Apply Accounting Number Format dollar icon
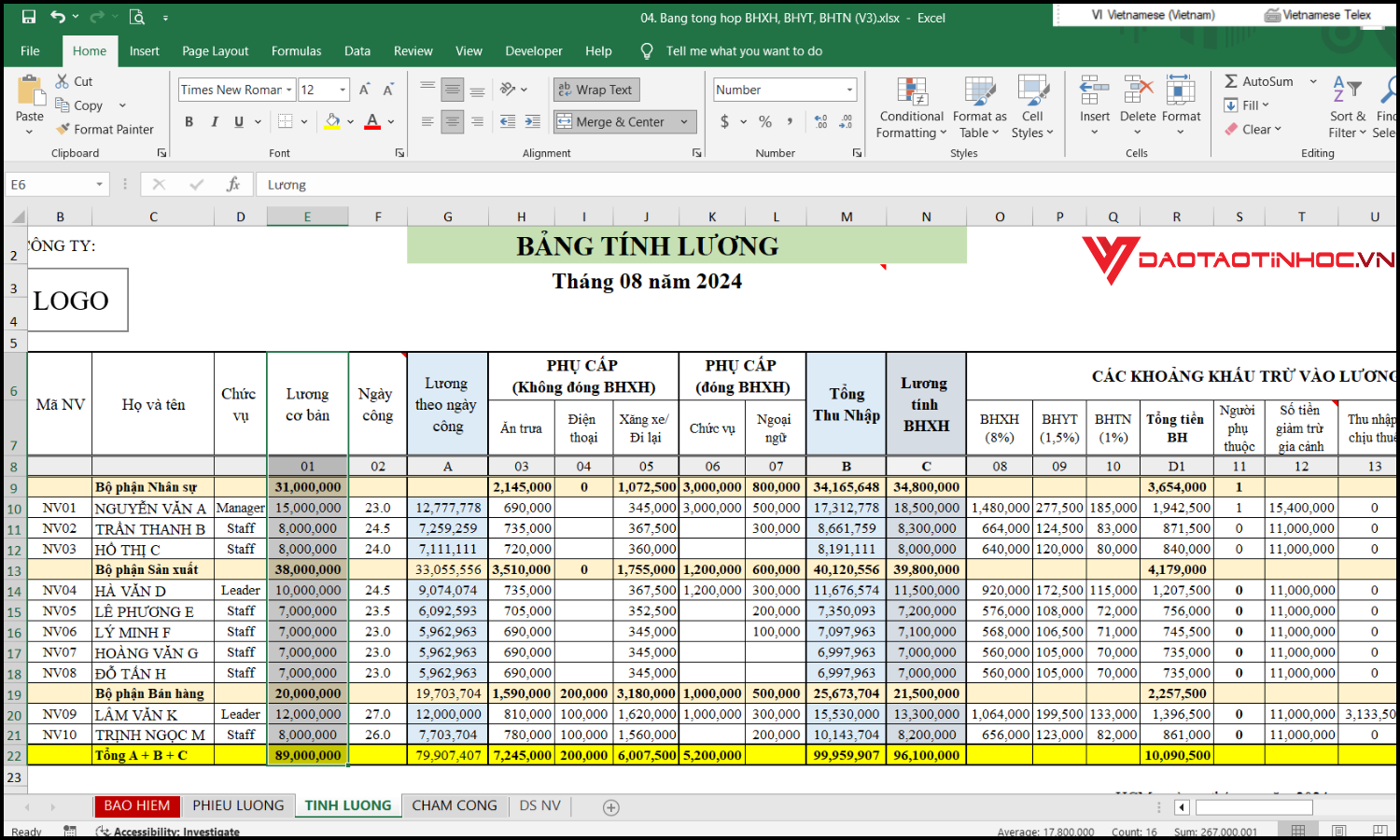 point(725,121)
